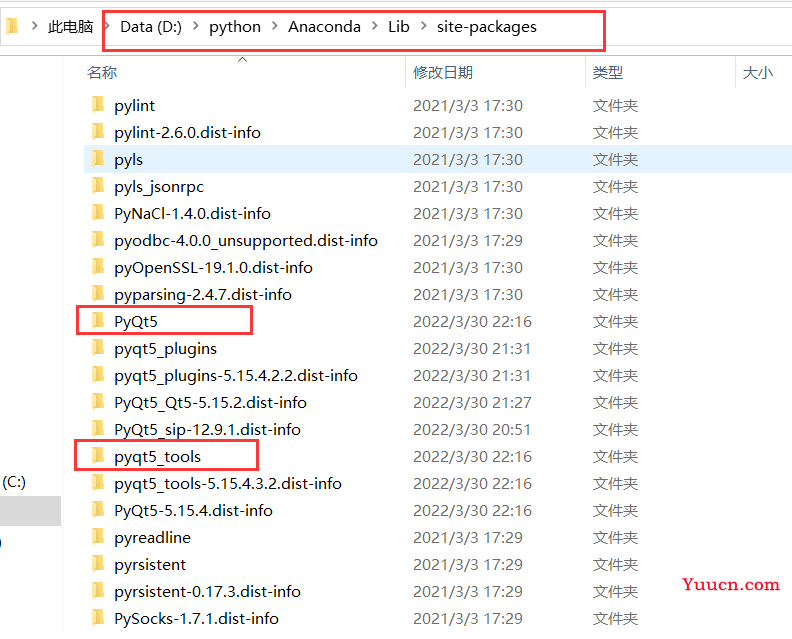The width and height of the screenshot is (792, 639).
Task: Select PyNaCl-1.4.0.dist-info folder name
Action: click(192, 214)
